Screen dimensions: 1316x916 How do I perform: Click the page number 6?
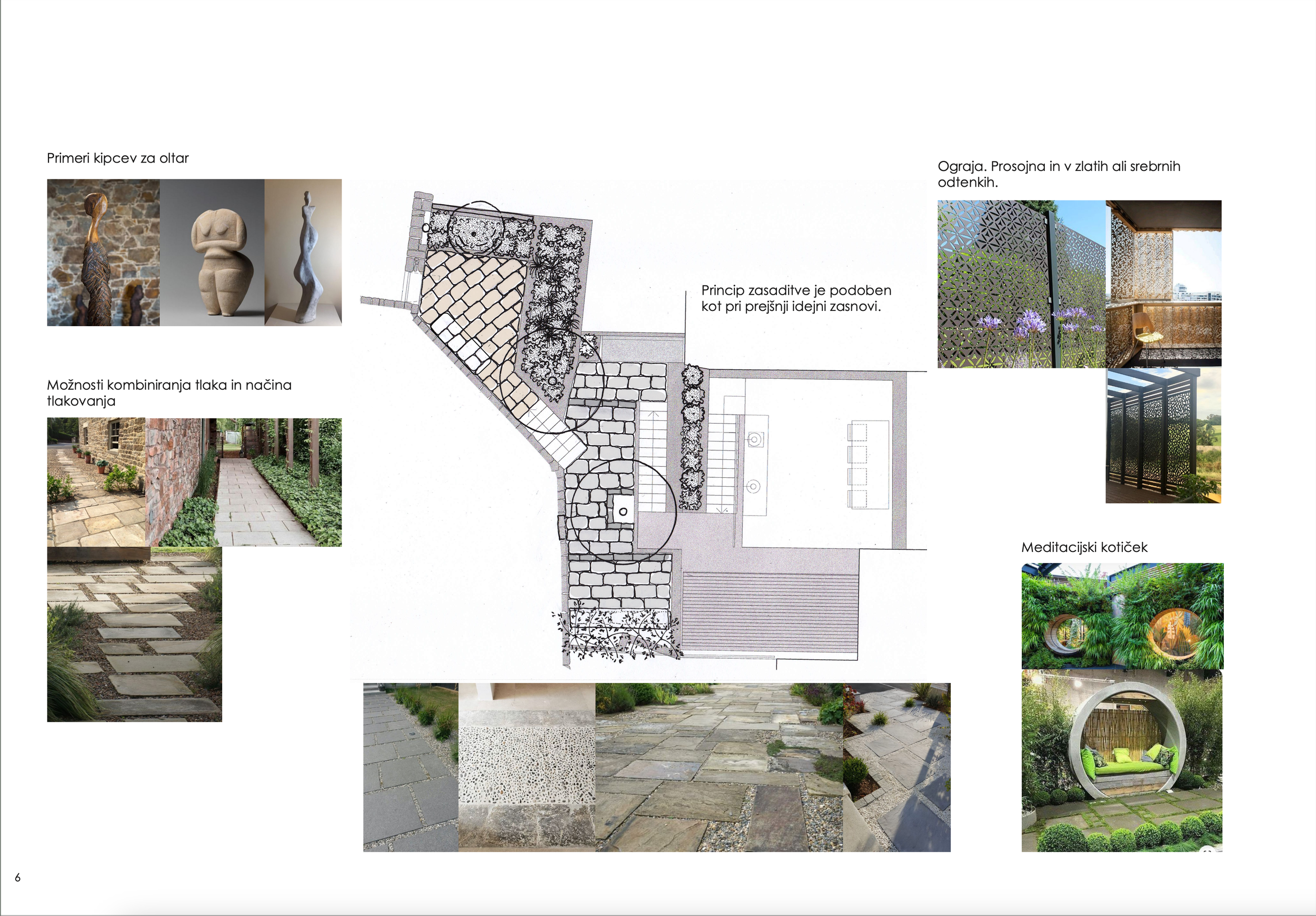coord(18,878)
